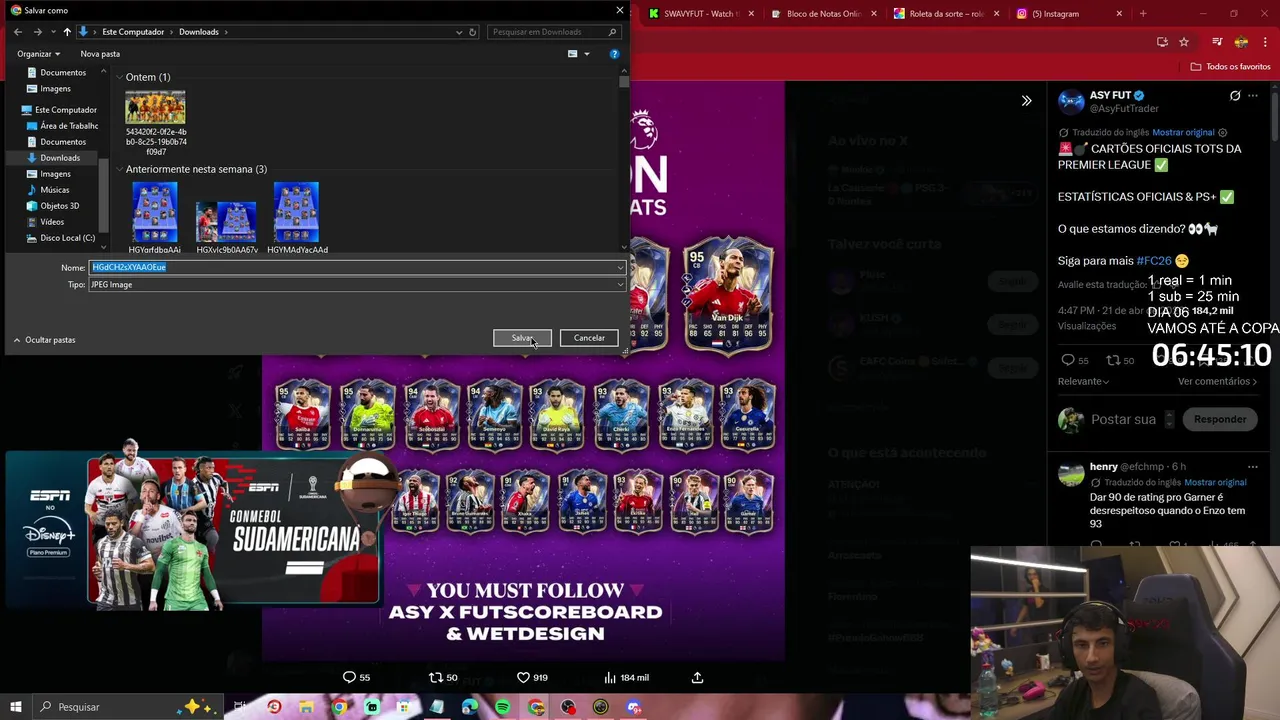Screen dimensions: 1280x720
Task: Go back in the Save dialog
Action: click(x=17, y=32)
